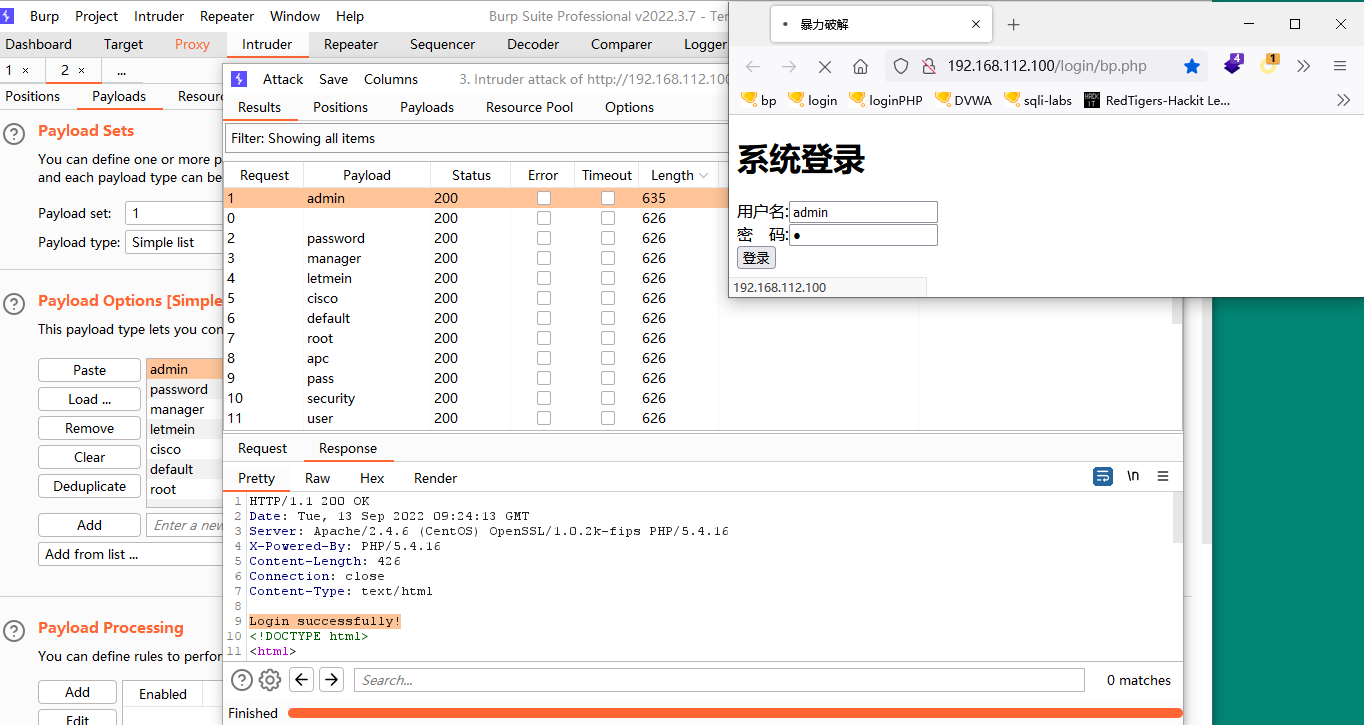Screen dimensions: 1364x725
Task: Click the attack progress bar
Action: (734, 713)
